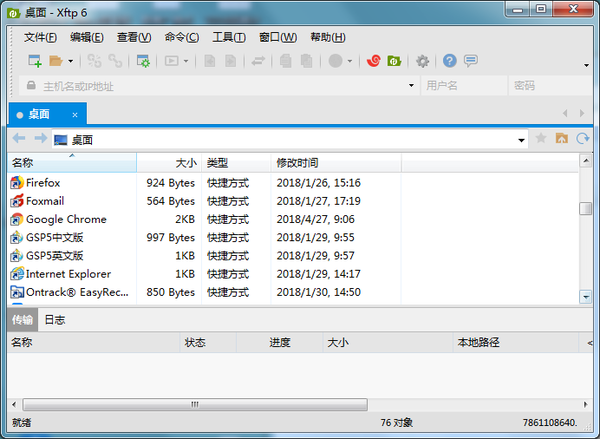Open the 命令(C) menu
Image resolution: width=600 pixels, height=439 pixels.
(182, 38)
